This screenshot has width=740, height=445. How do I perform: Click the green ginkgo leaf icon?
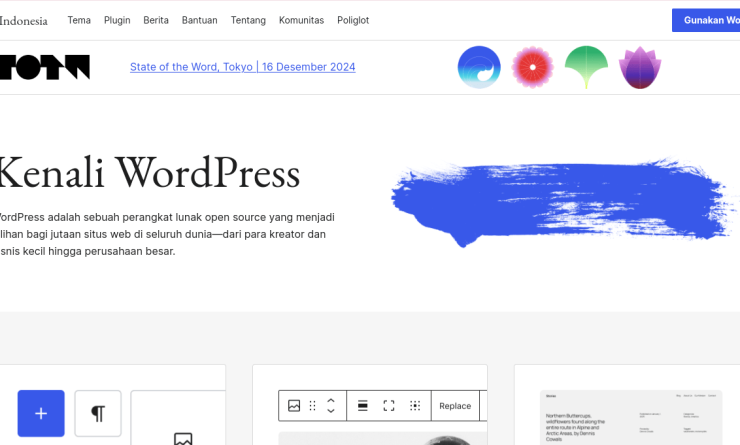point(586,67)
